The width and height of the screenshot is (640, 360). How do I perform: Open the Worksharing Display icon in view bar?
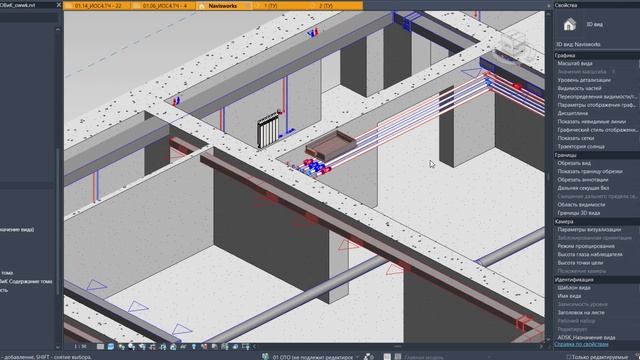[x=204, y=347]
